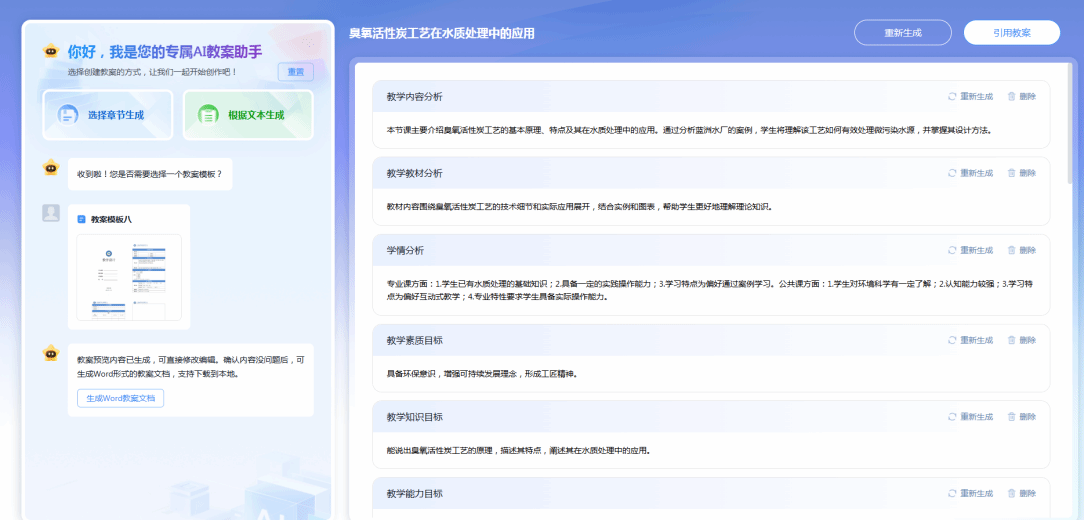Image resolution: width=1084 pixels, height=520 pixels.
Task: Click regenerate icon for 教学能力目标 section
Action: click(x=952, y=493)
